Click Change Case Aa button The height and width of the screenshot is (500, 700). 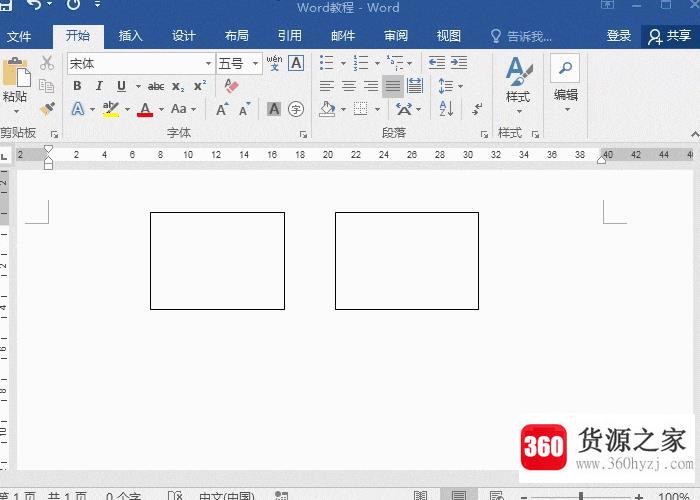(x=179, y=108)
